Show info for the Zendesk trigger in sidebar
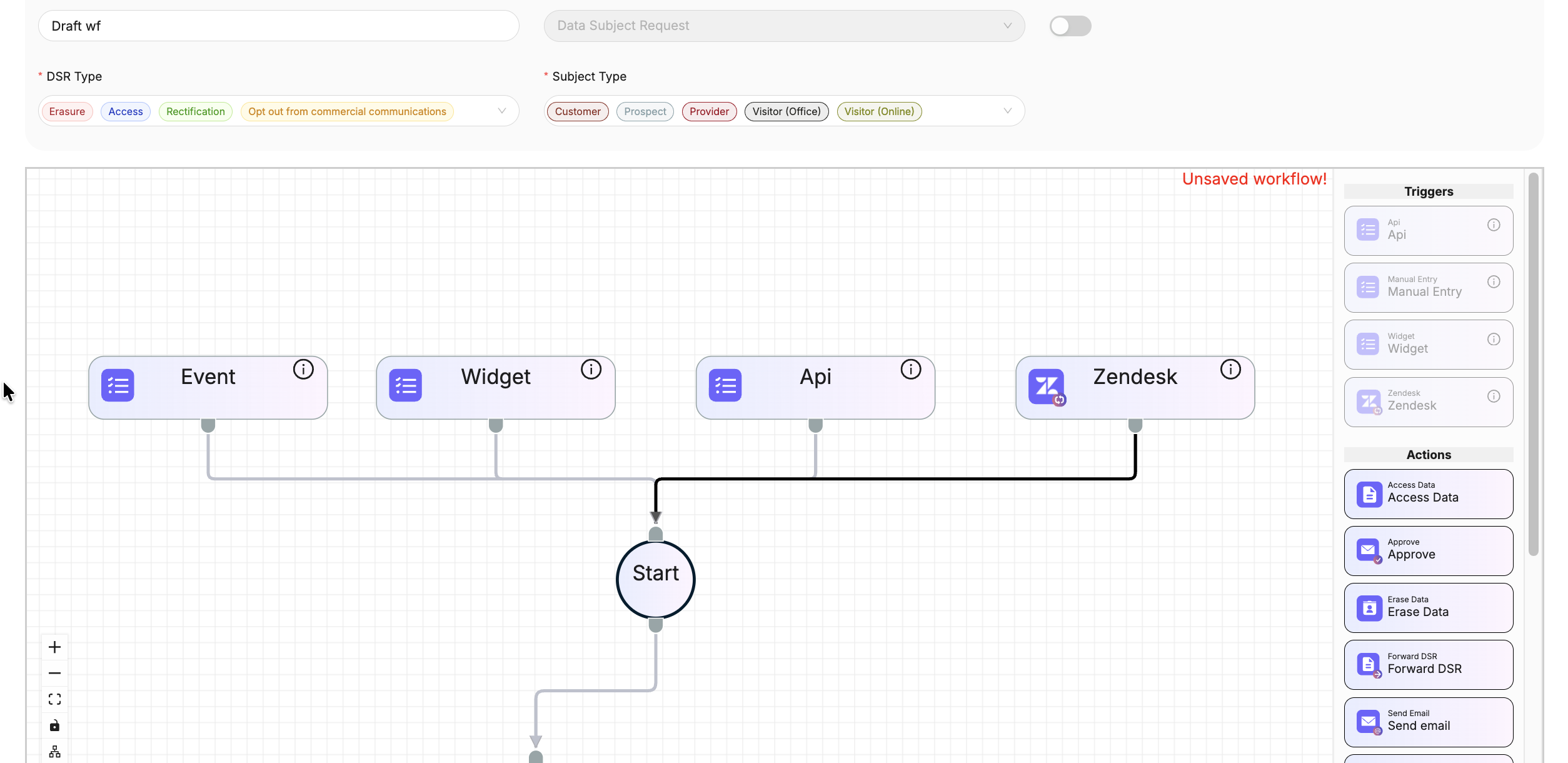This screenshot has height=763, width=1568. pos(1494,396)
